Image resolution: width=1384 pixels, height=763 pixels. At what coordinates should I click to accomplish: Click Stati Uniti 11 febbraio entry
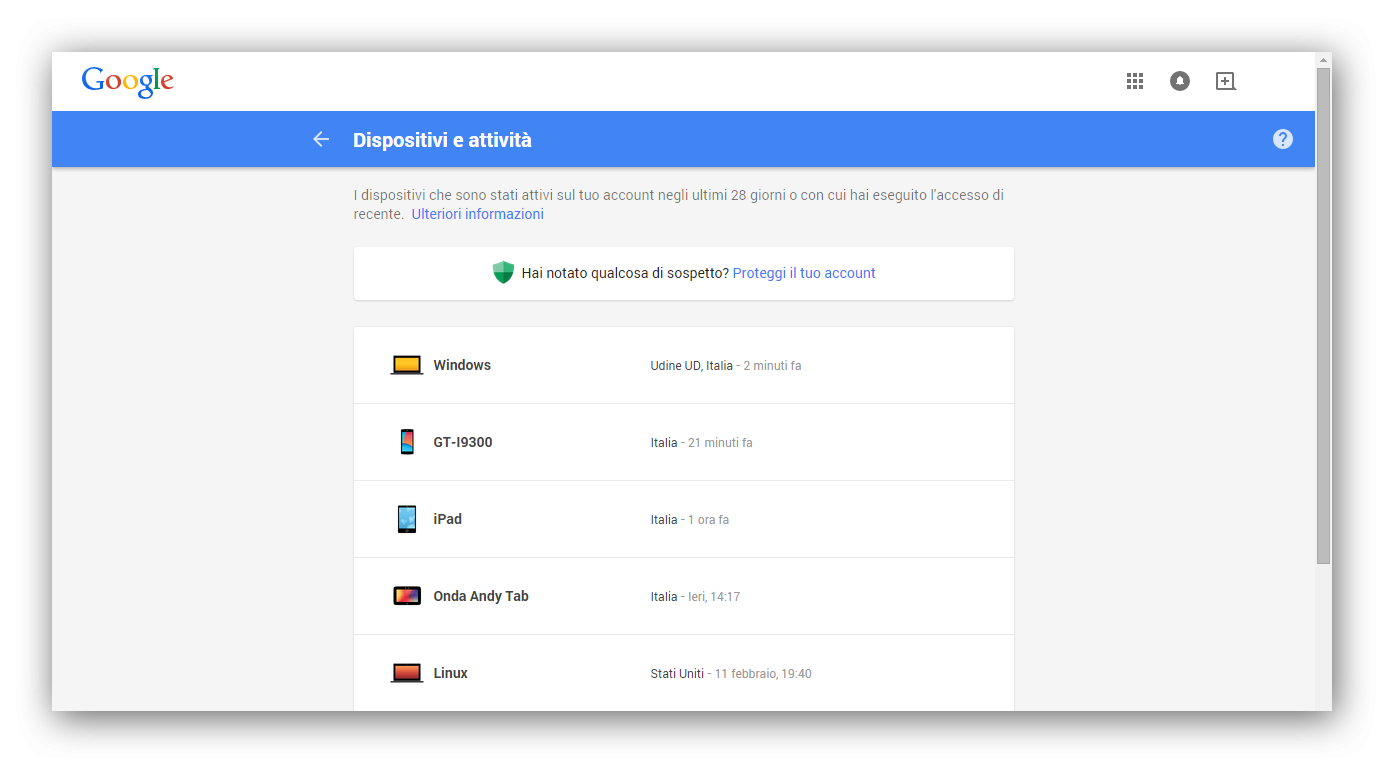(731, 674)
